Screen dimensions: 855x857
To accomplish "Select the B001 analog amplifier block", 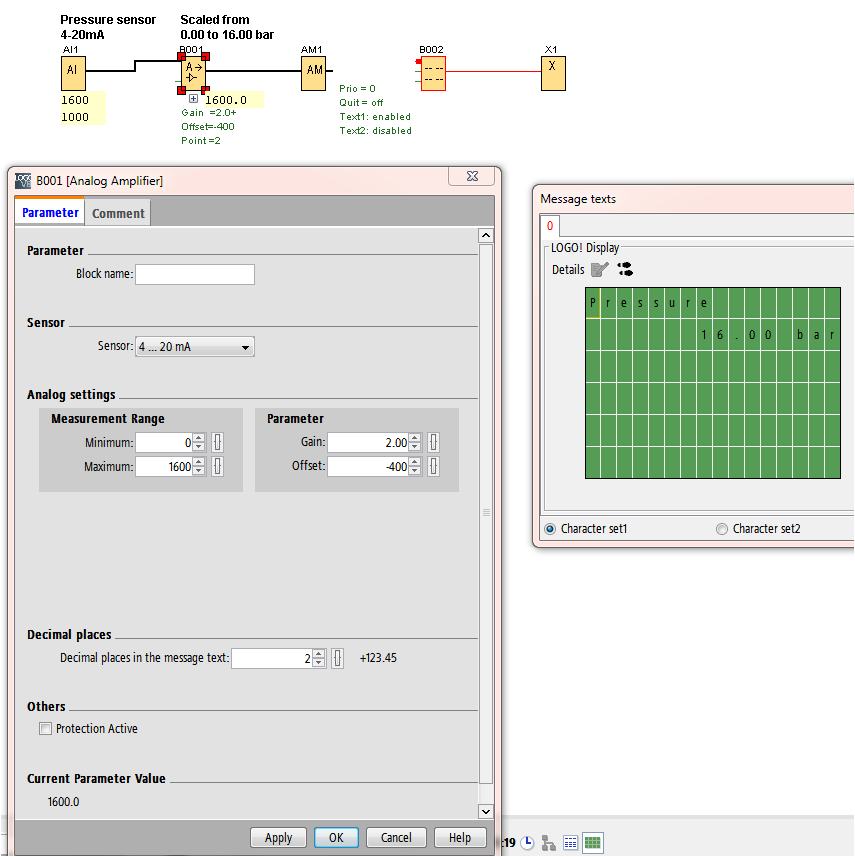I will (x=193, y=73).
